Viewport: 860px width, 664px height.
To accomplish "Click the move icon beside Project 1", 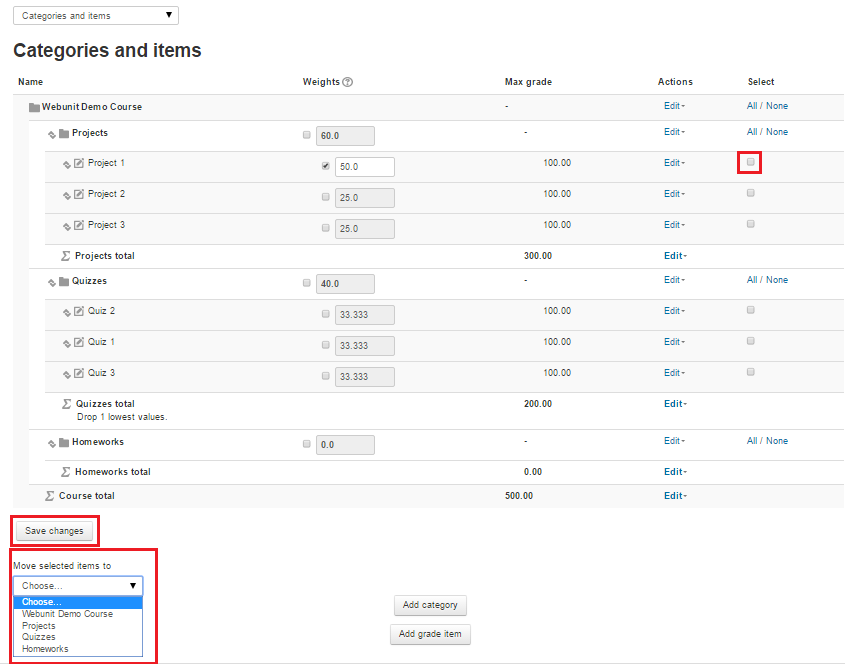I will pos(67,164).
